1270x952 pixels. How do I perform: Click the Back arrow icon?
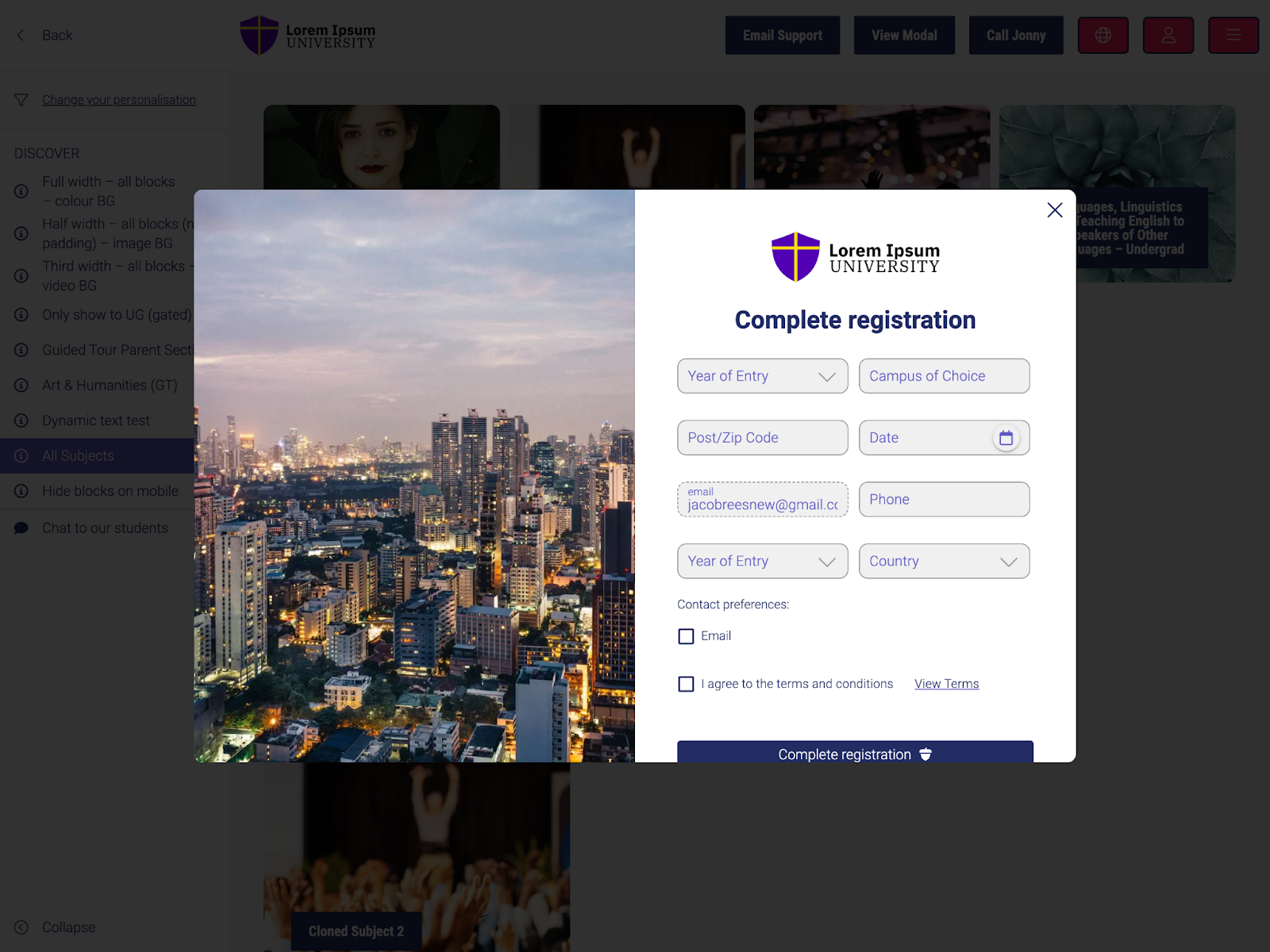point(21,35)
